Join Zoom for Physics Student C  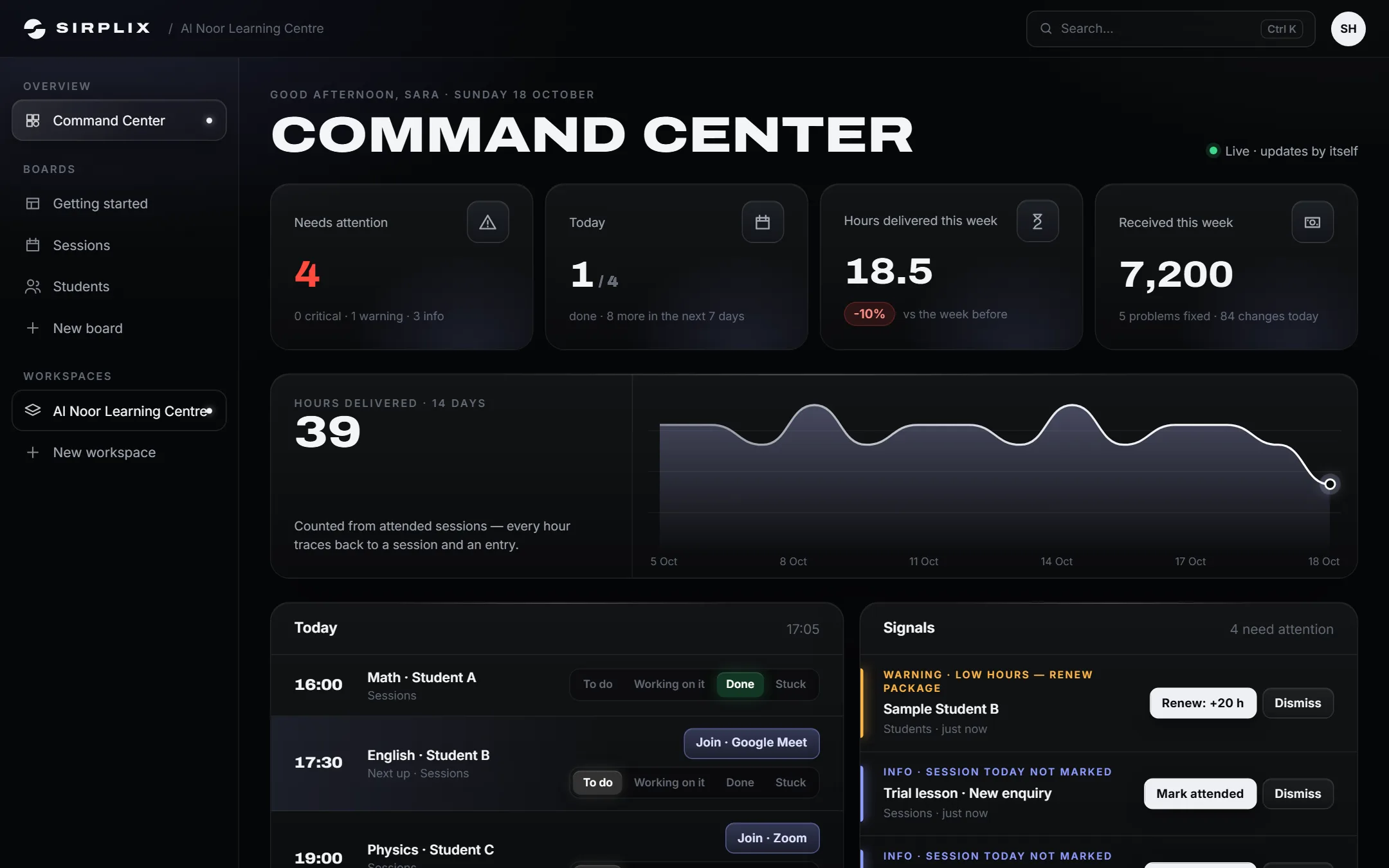coord(772,838)
